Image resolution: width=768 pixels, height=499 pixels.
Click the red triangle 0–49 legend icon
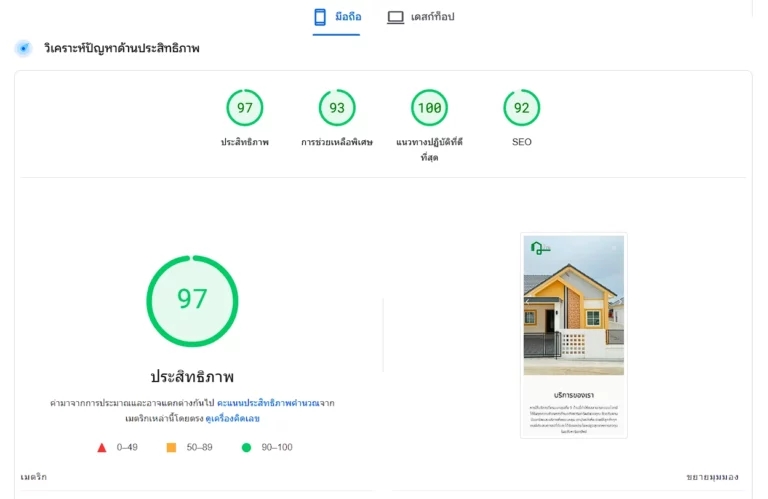click(x=102, y=448)
